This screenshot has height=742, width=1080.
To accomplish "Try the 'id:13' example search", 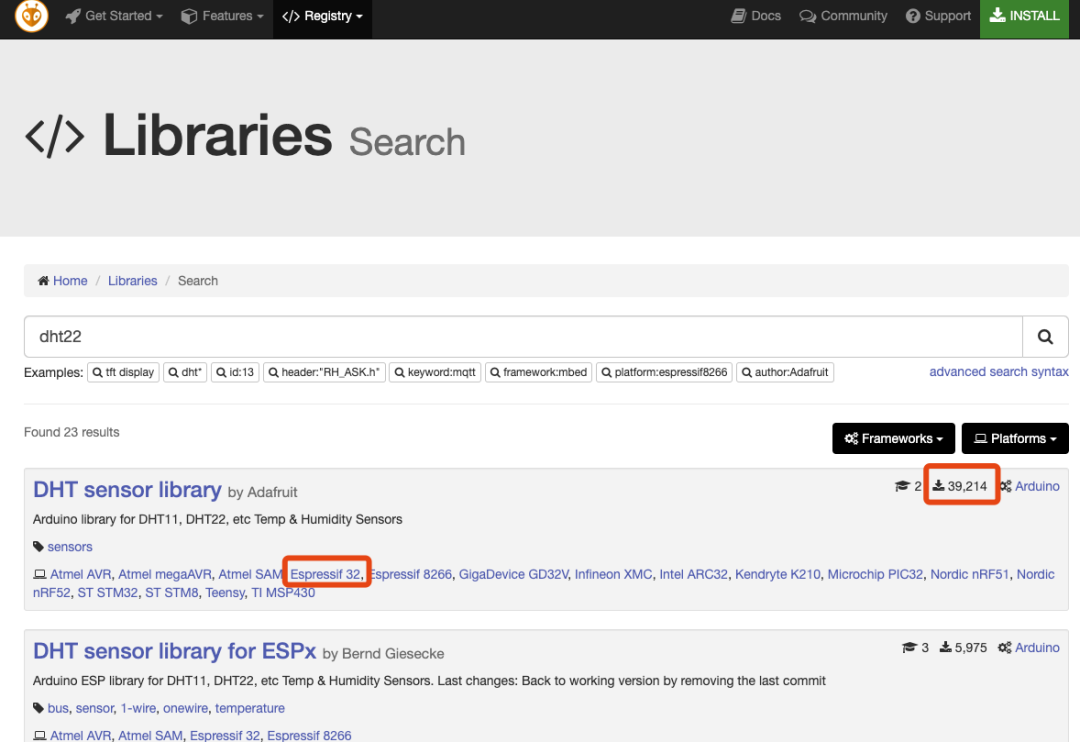I will pyautogui.click(x=235, y=372).
